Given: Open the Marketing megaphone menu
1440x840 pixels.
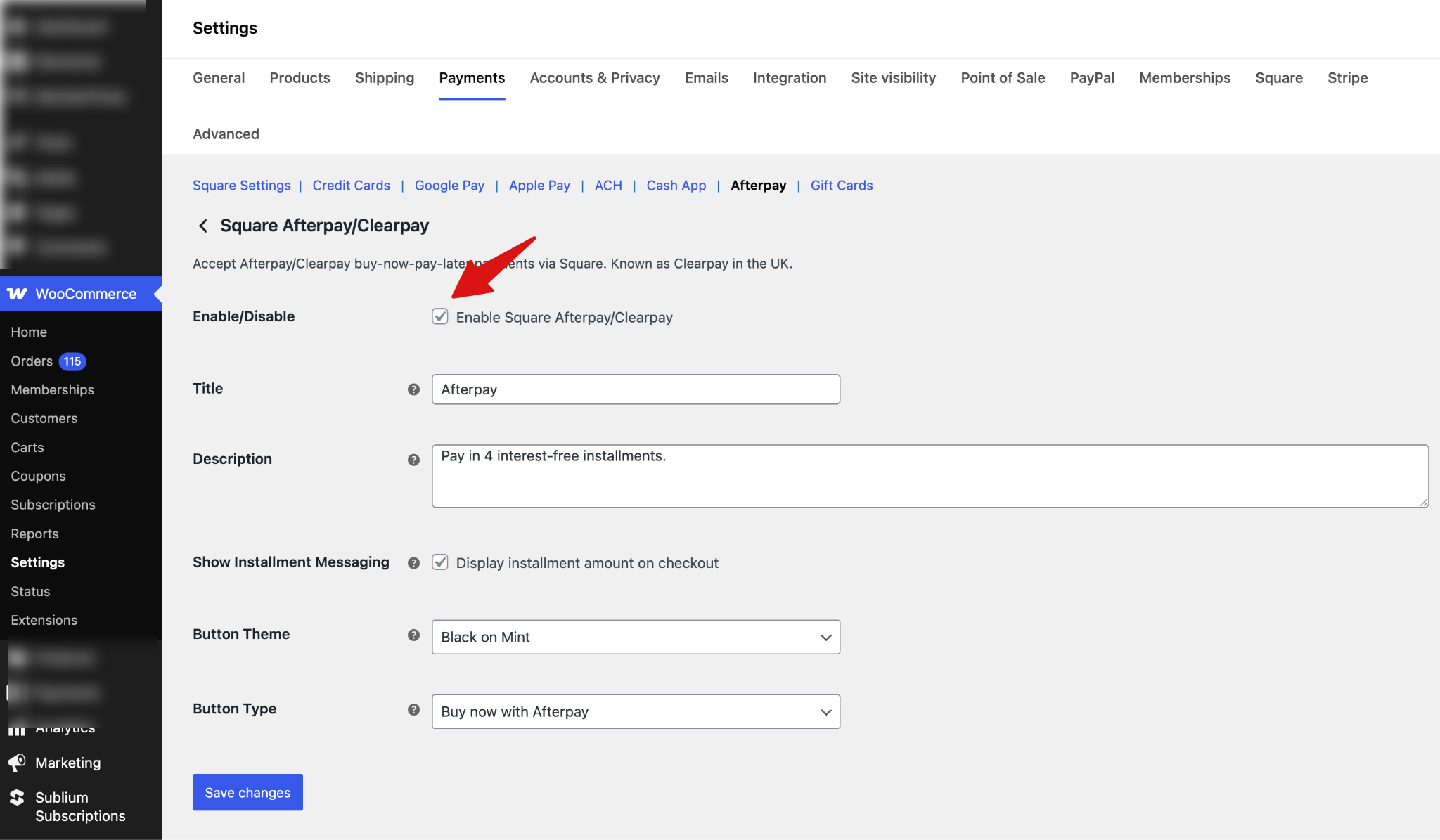Looking at the screenshot, I should 67,763.
